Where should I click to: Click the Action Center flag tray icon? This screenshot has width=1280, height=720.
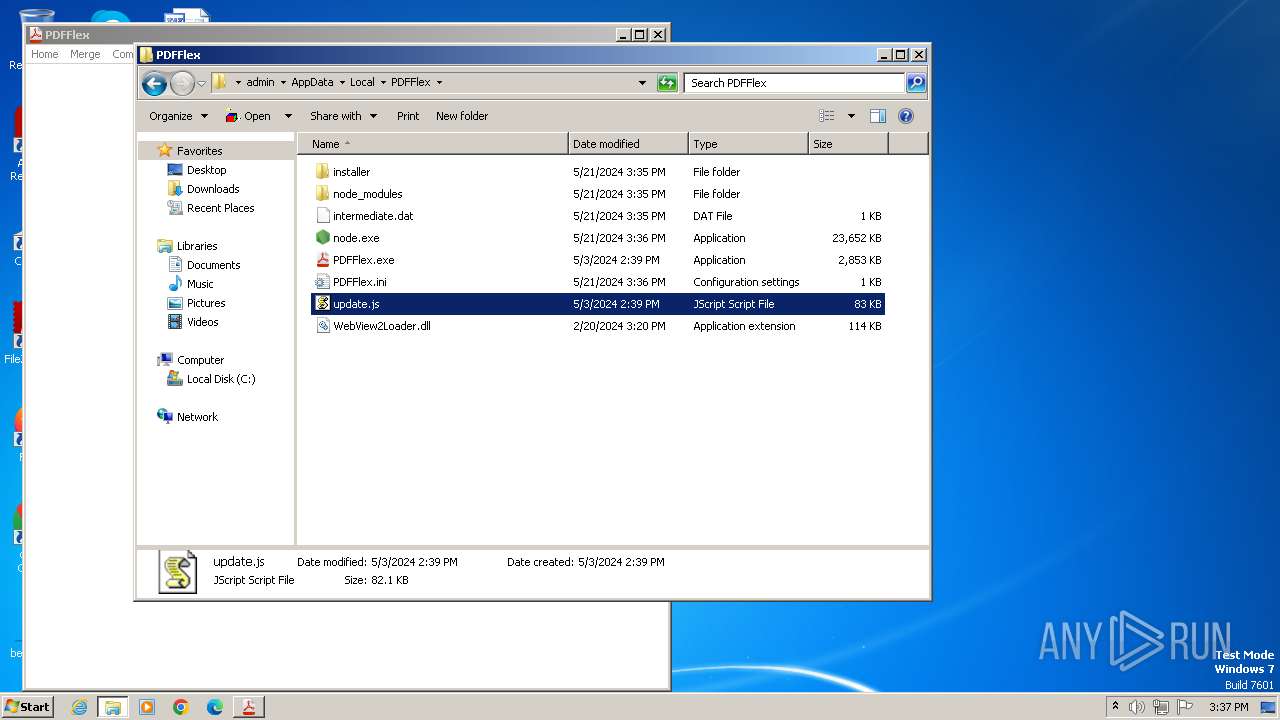1185,707
